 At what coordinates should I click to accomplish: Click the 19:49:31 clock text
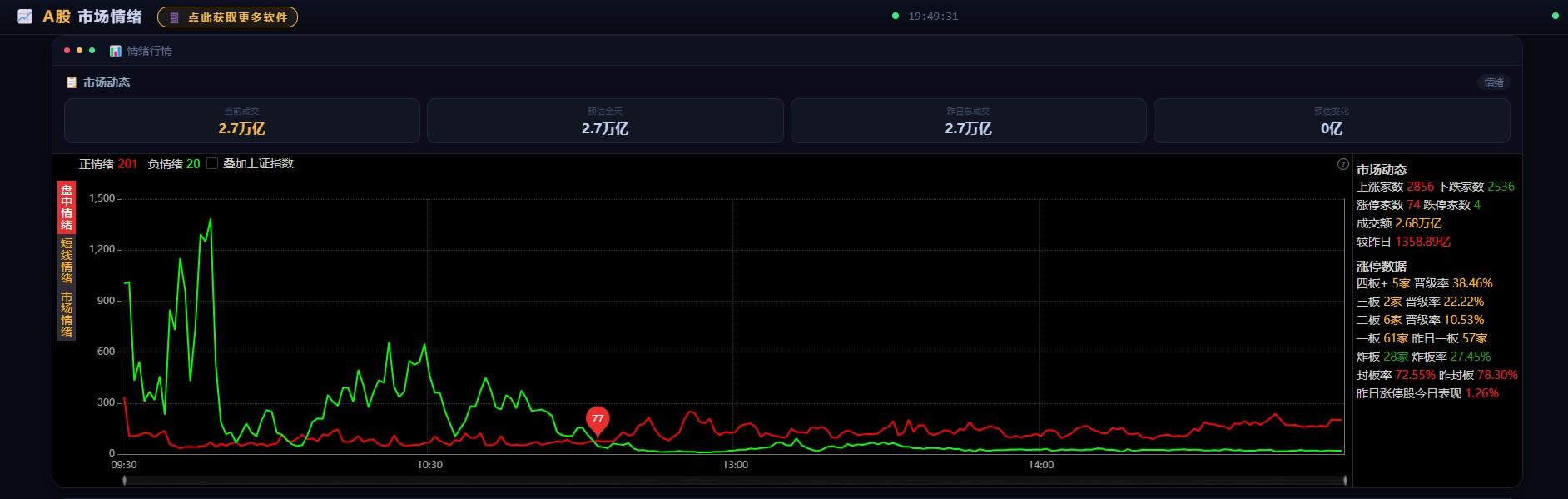pyautogui.click(x=933, y=16)
